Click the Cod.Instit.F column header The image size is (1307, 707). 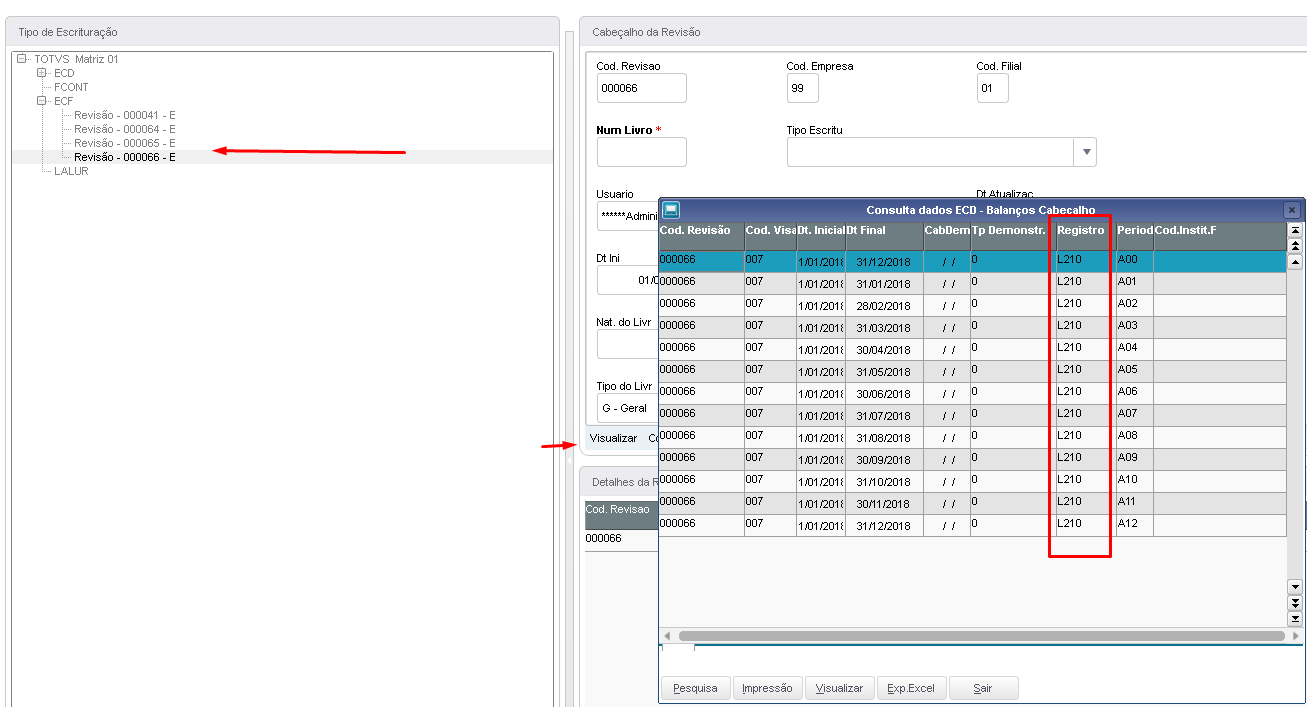coord(1220,236)
